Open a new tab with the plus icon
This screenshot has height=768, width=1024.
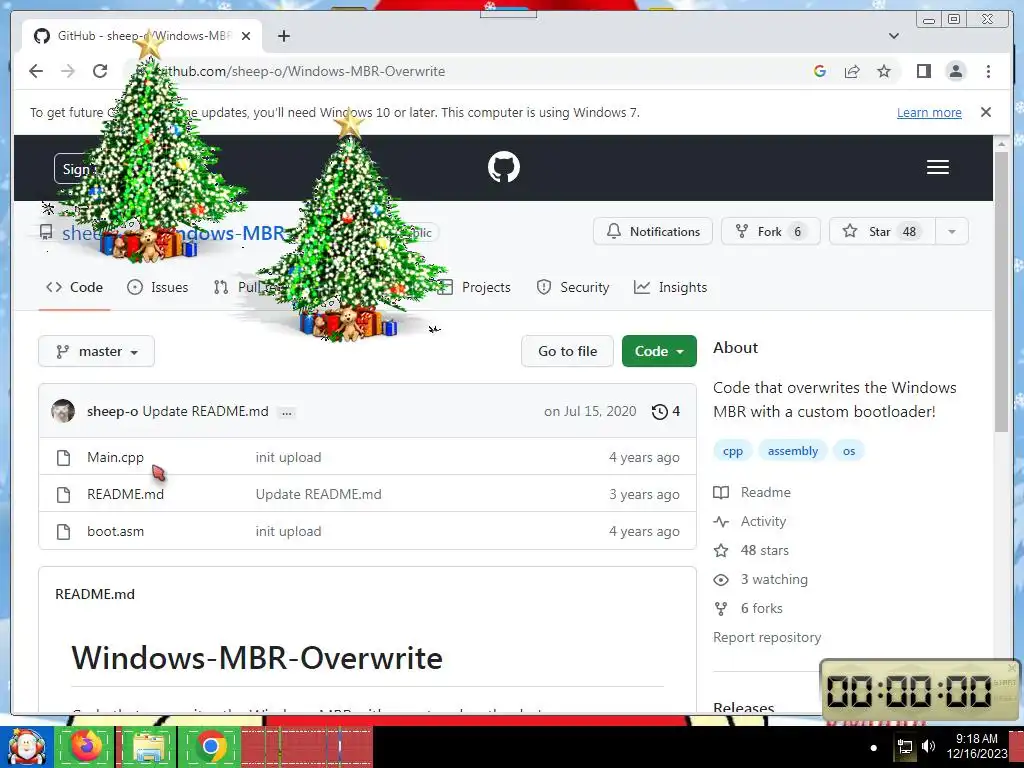(x=283, y=36)
